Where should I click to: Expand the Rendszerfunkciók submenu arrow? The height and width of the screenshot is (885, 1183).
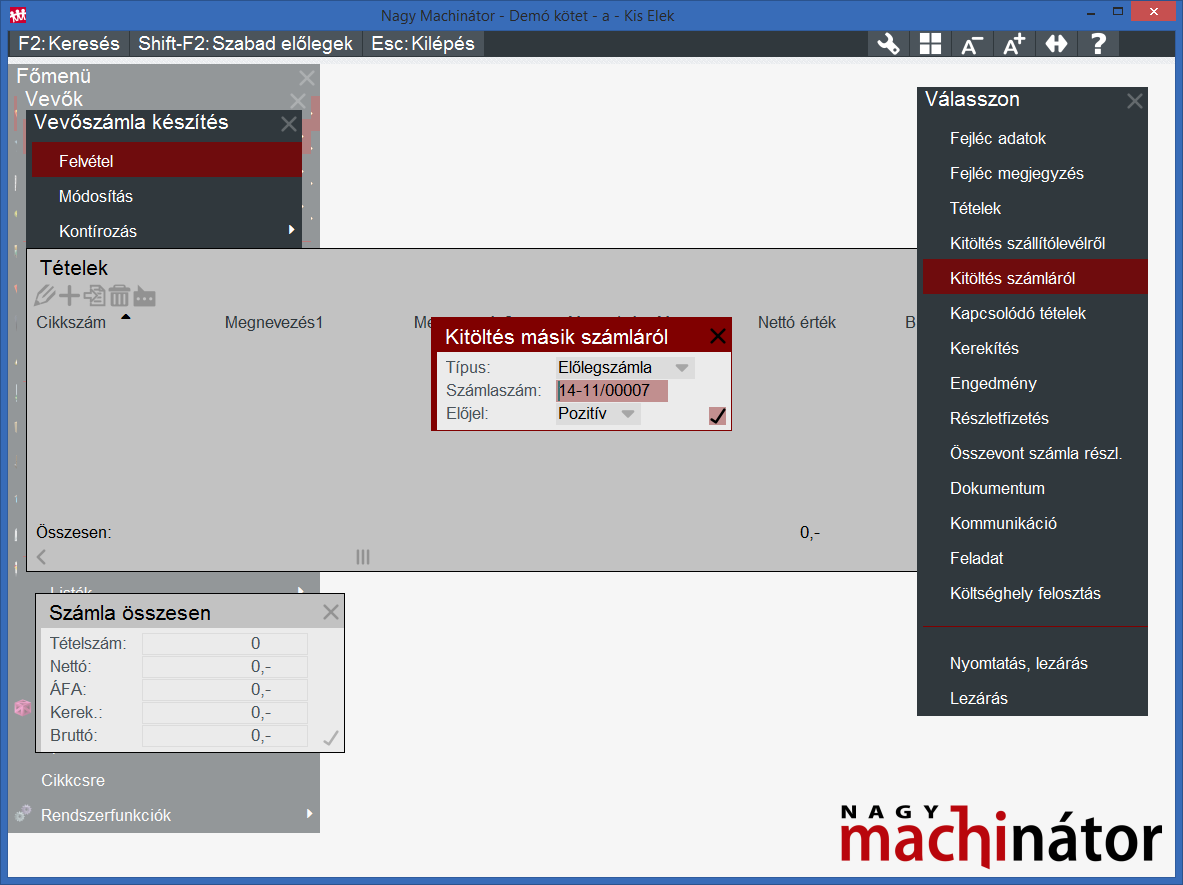tap(309, 813)
